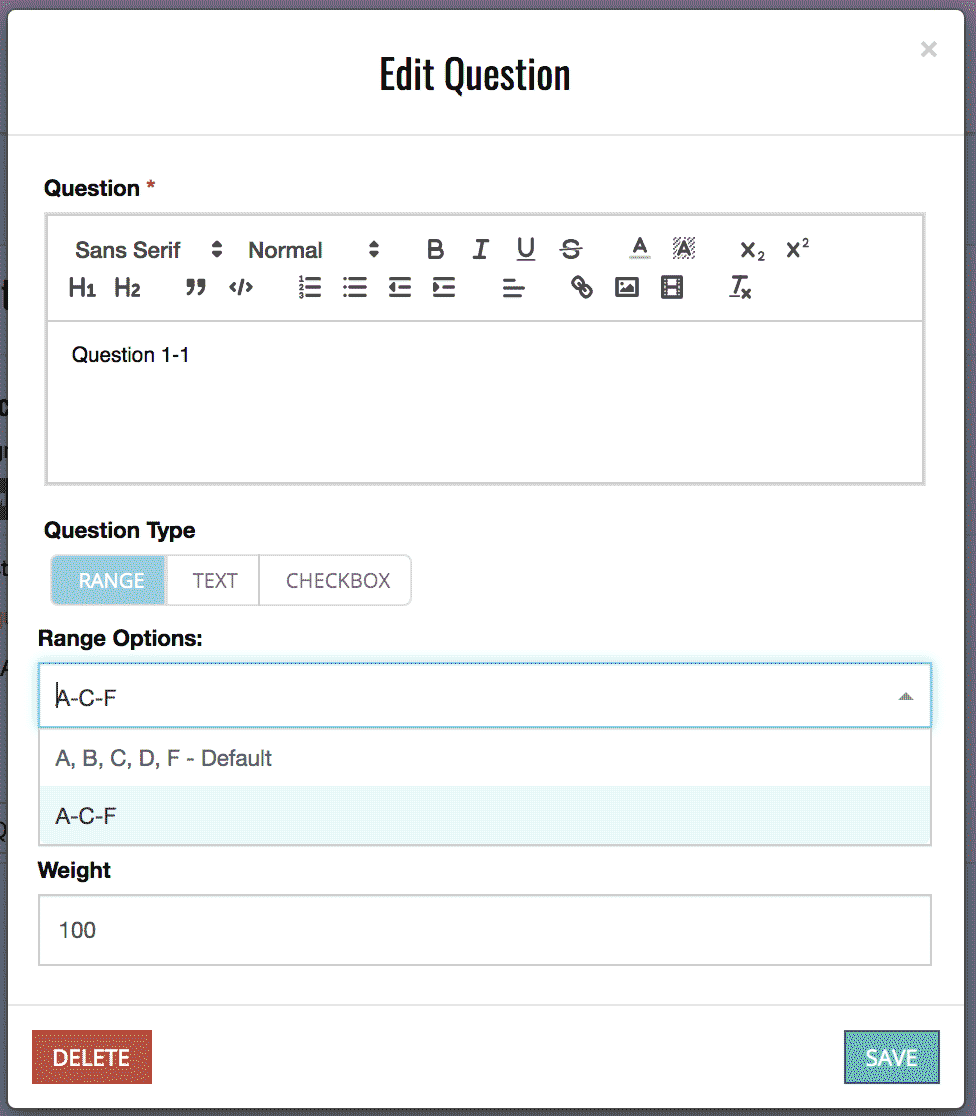
Task: Create an ordered numbered list
Action: [x=310, y=288]
